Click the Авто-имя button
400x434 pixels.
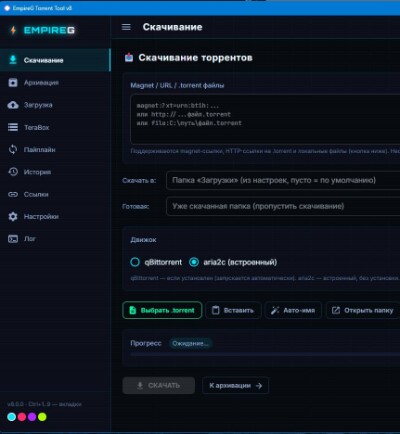[x=293, y=310]
